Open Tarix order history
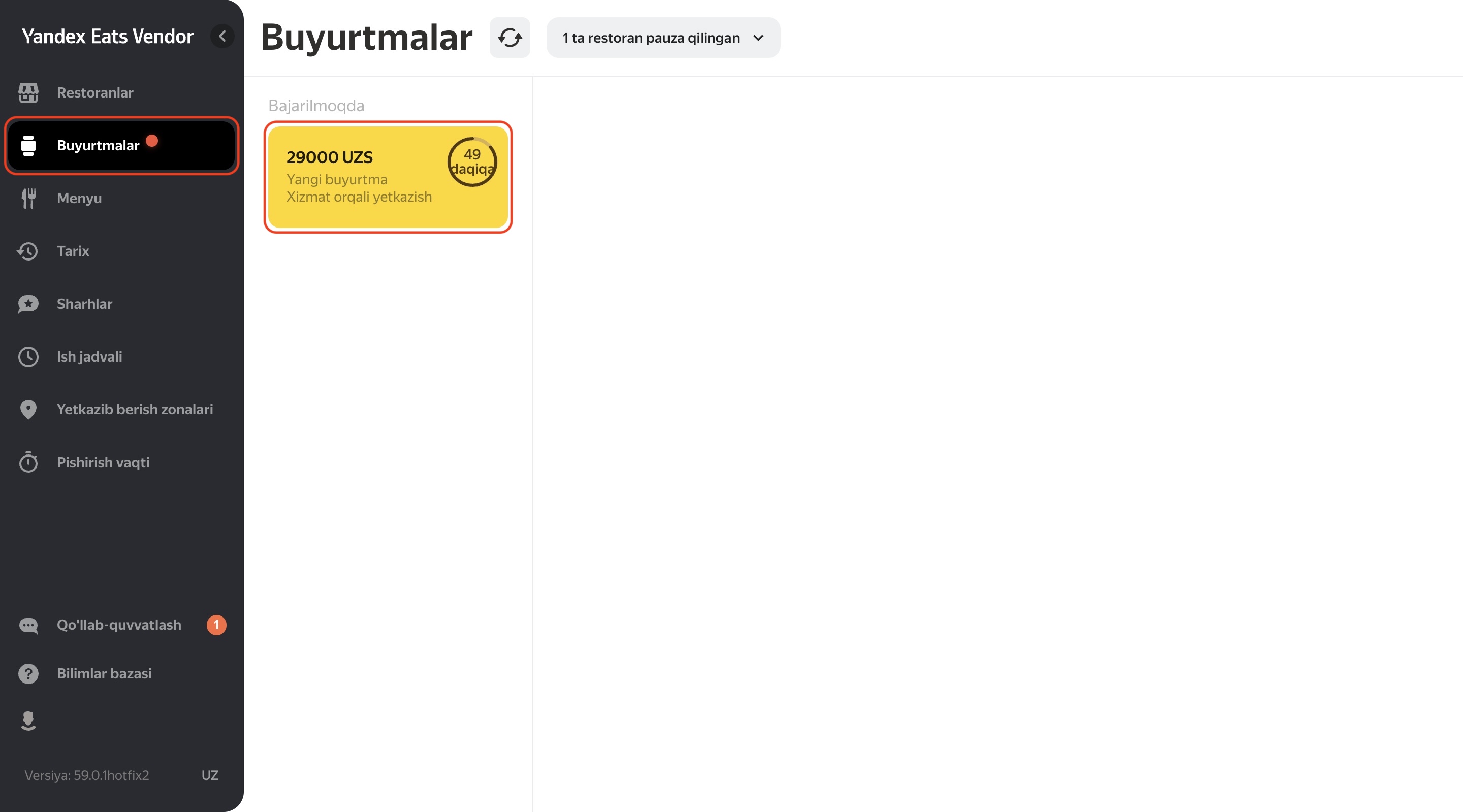The width and height of the screenshot is (1463, 812). click(x=121, y=251)
